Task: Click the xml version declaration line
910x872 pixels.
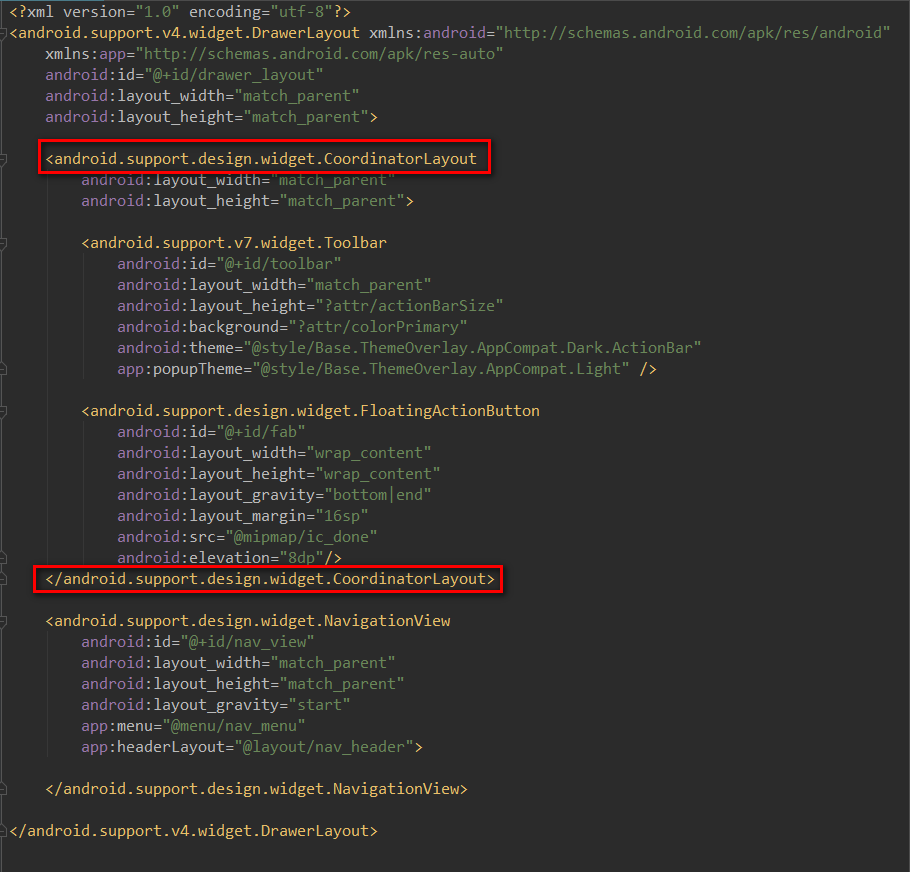Action: tap(180, 12)
